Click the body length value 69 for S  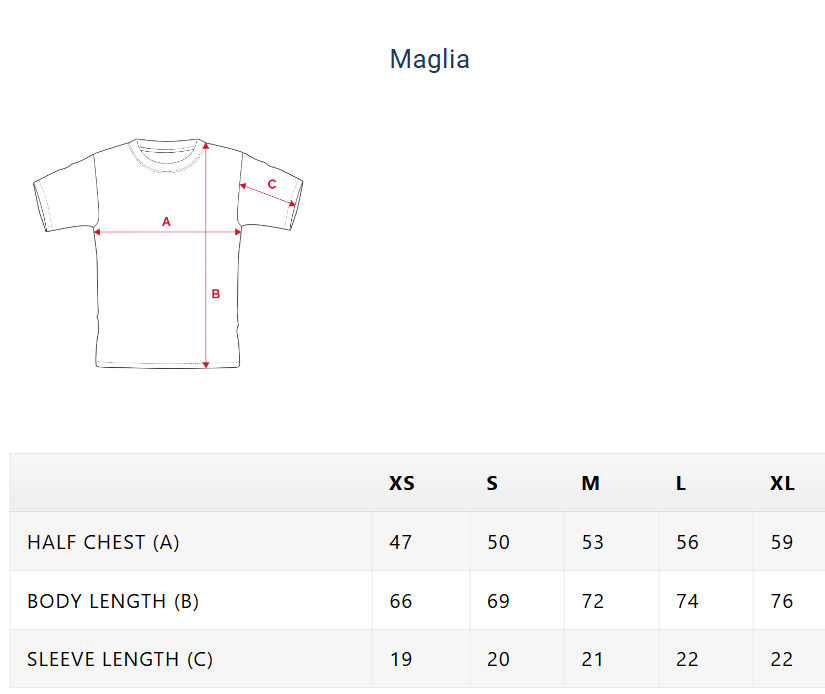pos(498,601)
